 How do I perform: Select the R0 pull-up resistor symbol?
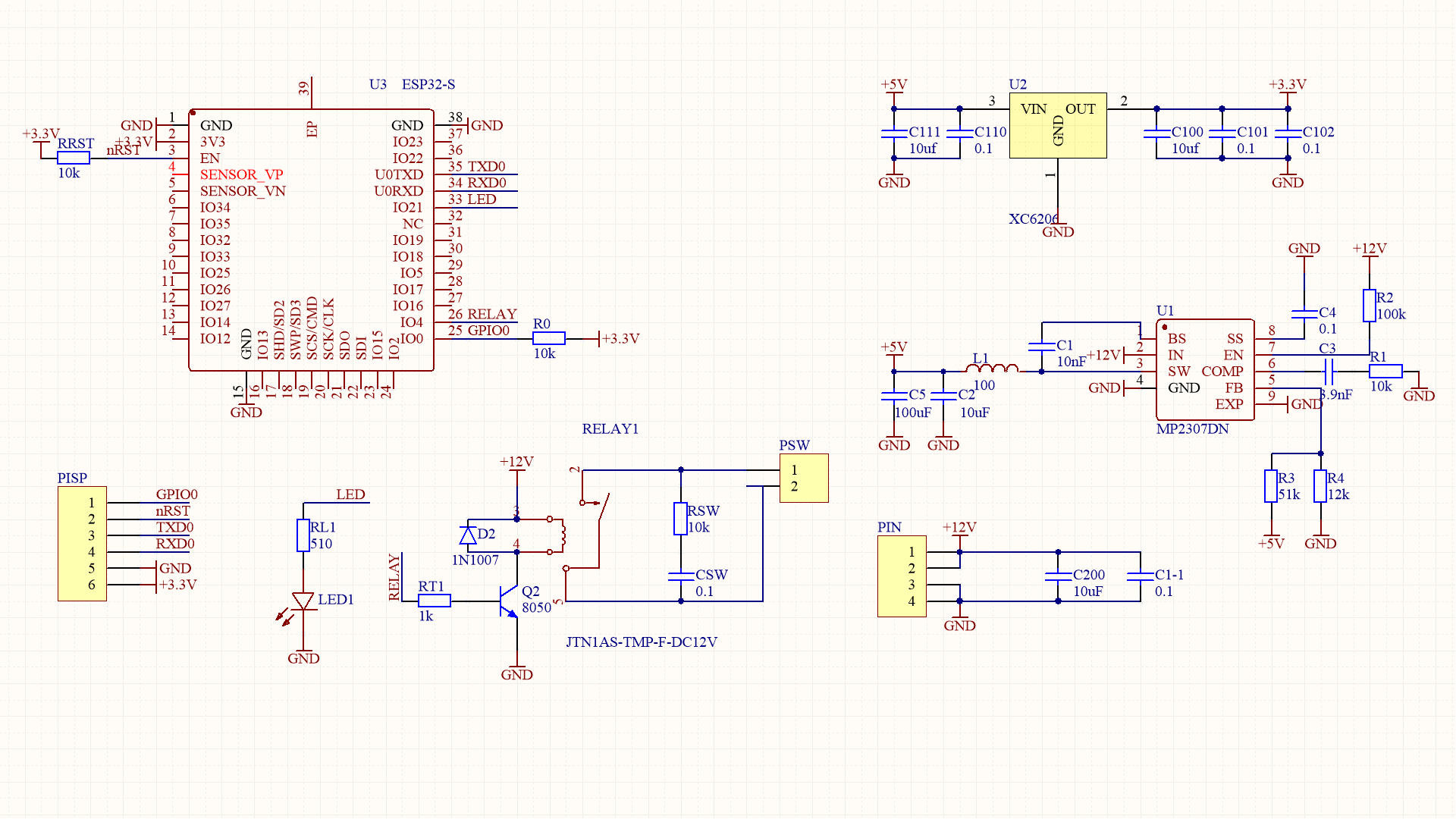tap(549, 338)
